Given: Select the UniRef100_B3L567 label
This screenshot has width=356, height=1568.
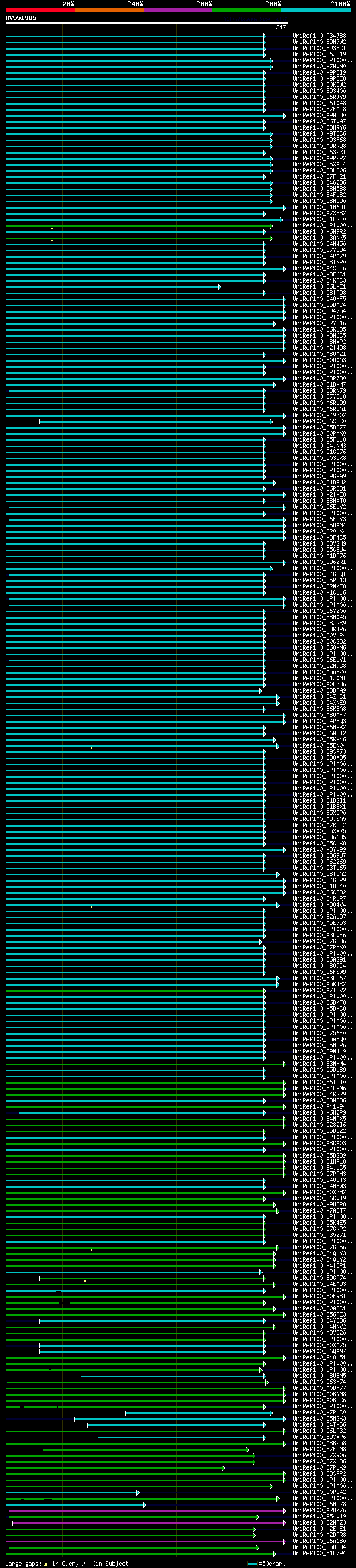Looking at the screenshot, I should (x=319, y=978).
